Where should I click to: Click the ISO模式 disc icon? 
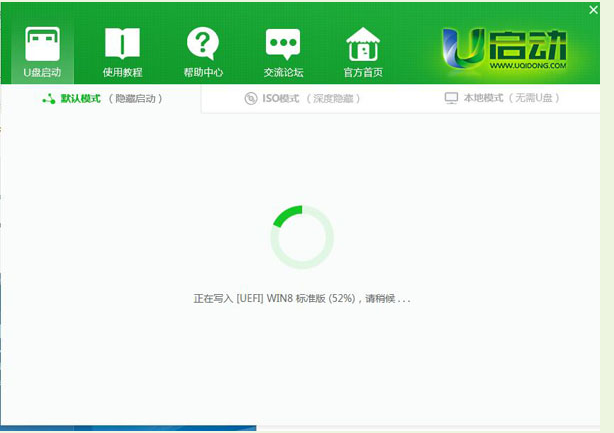pyautogui.click(x=251, y=99)
